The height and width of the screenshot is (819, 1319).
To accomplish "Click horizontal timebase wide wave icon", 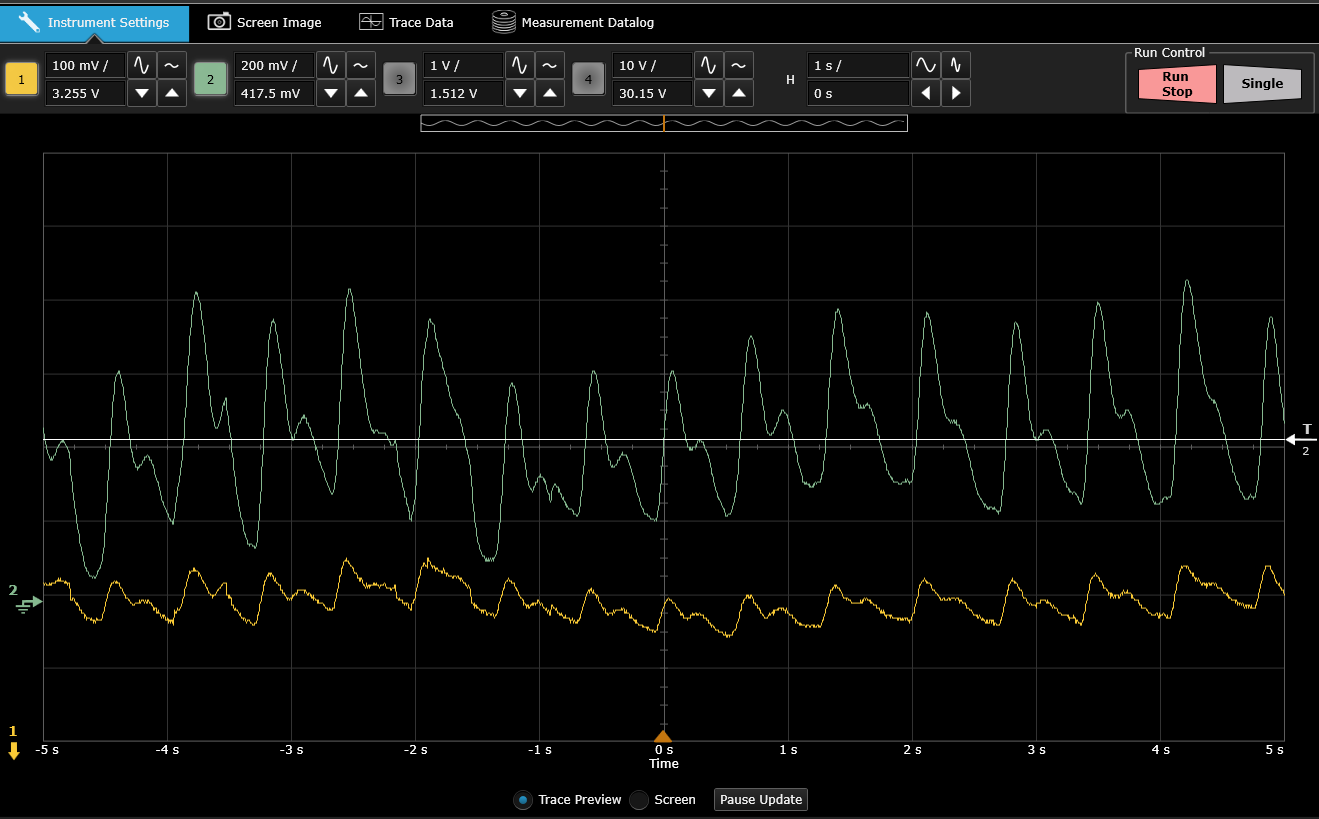I will 926,65.
